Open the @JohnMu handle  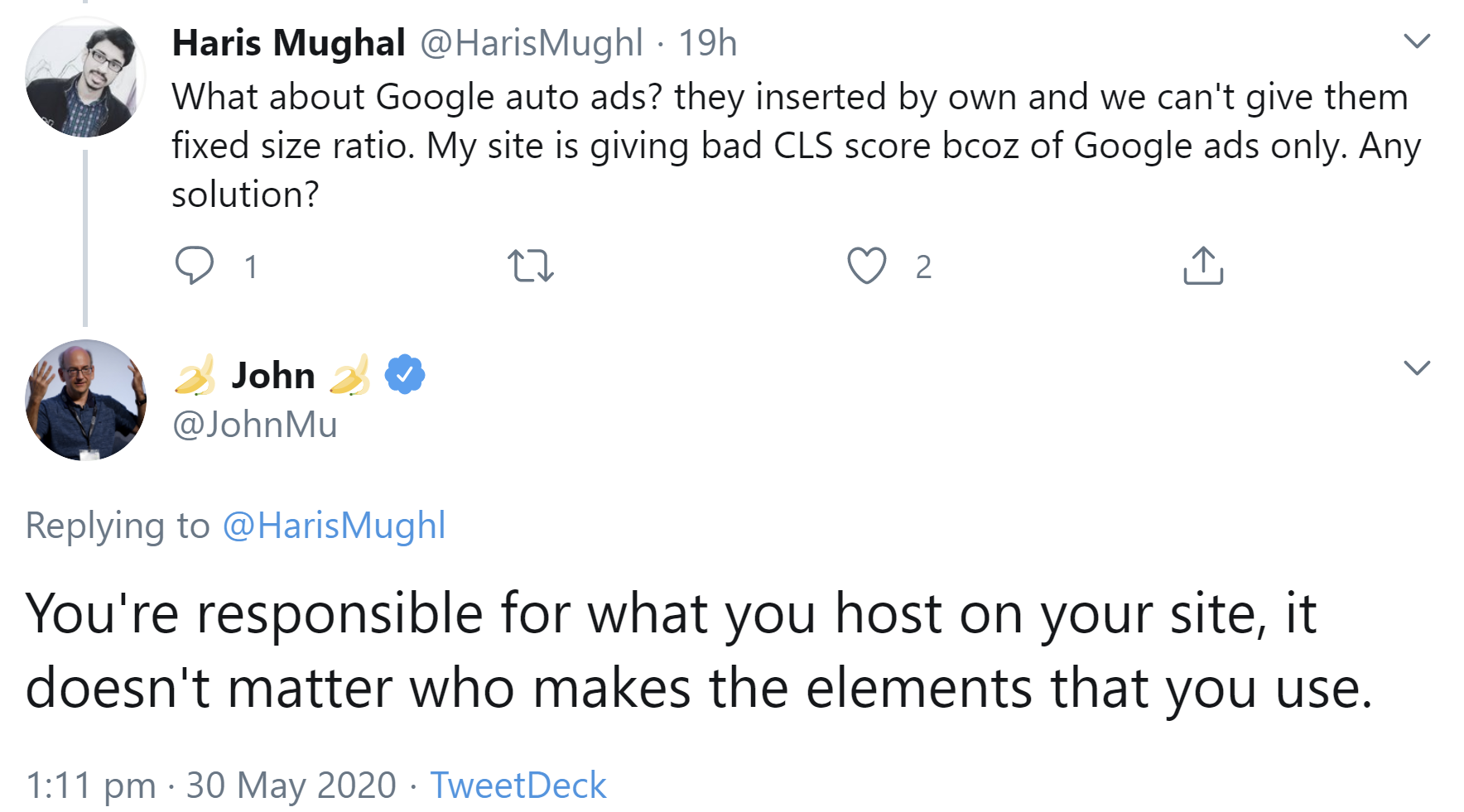[254, 425]
